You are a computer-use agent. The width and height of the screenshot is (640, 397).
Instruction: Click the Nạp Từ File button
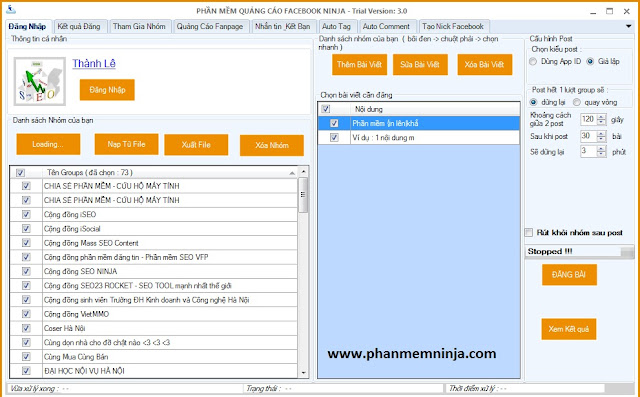127,144
